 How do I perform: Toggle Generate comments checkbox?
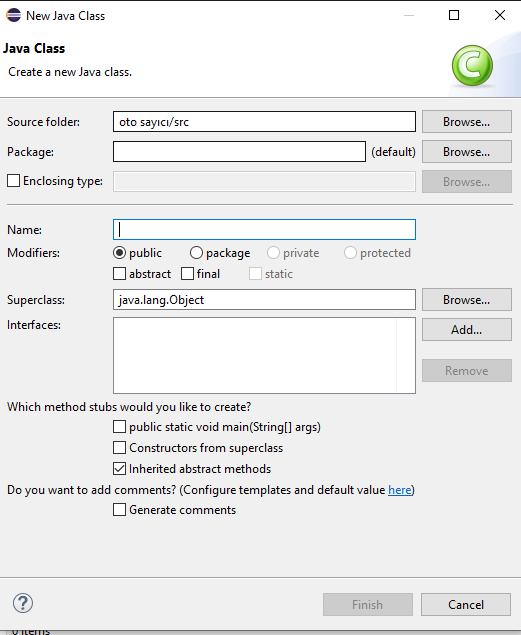point(119,509)
